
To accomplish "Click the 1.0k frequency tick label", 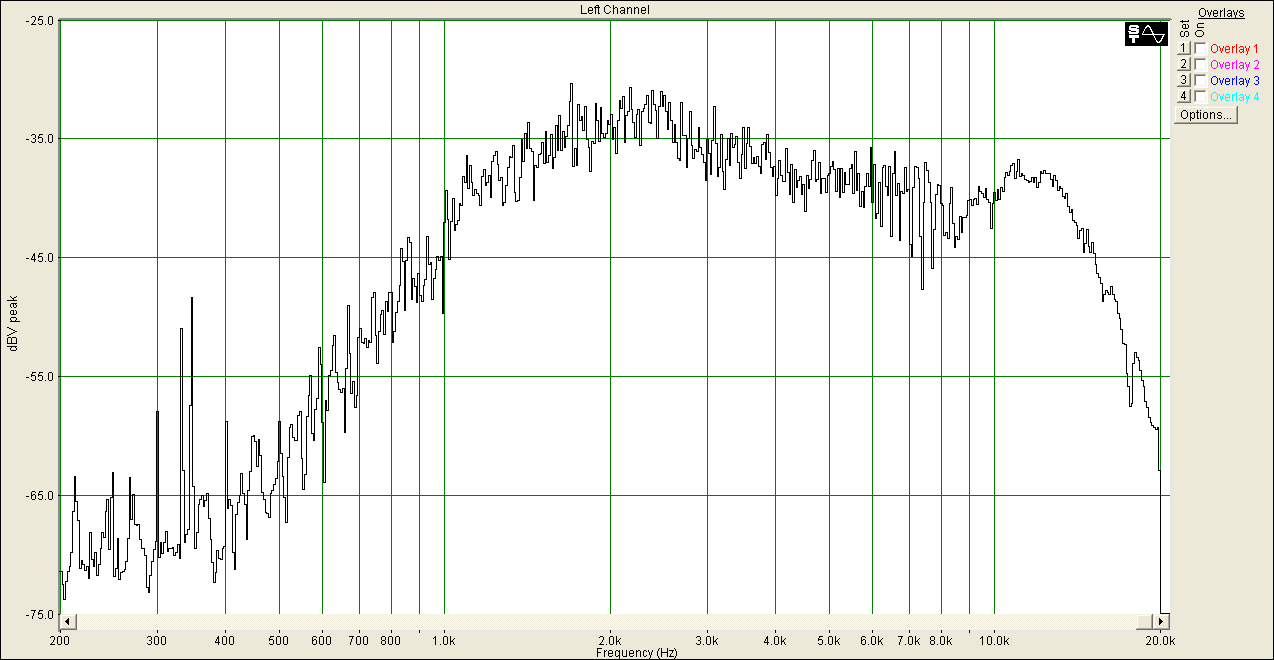I will (x=444, y=639).
